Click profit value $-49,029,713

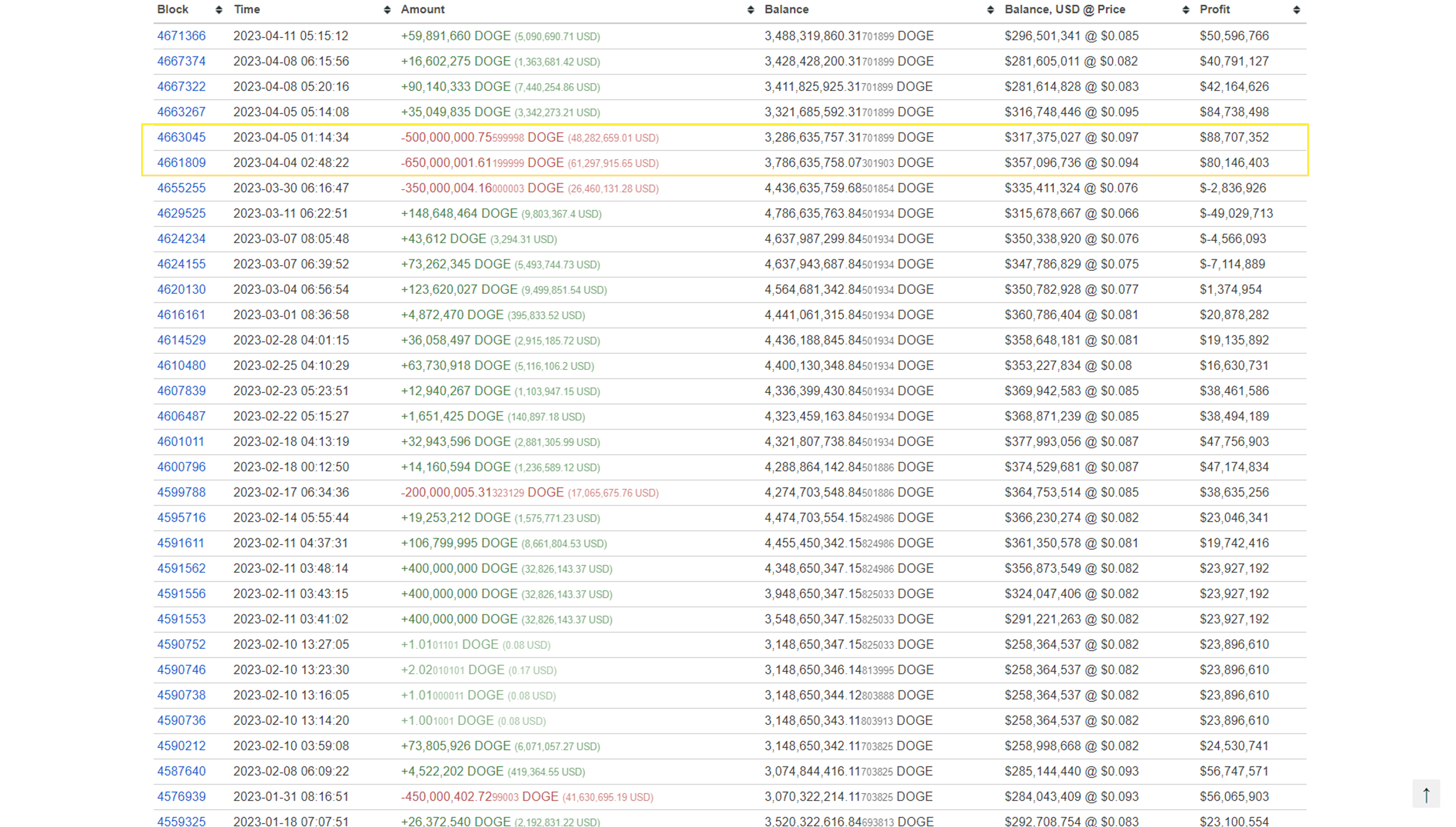point(1236,213)
